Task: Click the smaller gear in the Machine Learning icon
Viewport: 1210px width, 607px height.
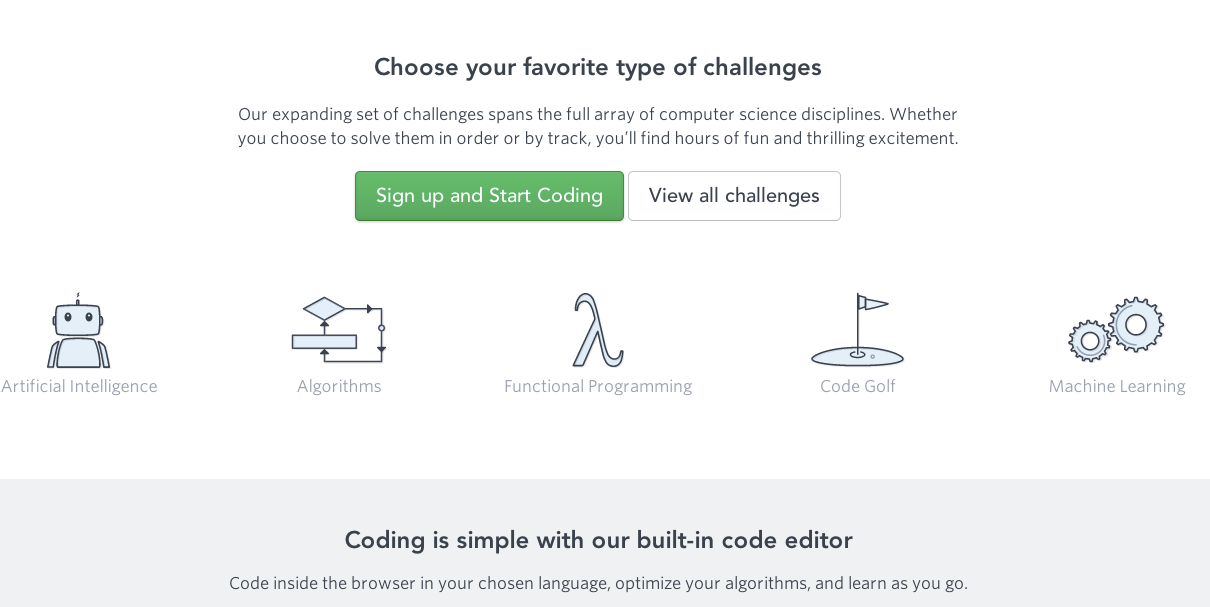Action: point(1089,341)
